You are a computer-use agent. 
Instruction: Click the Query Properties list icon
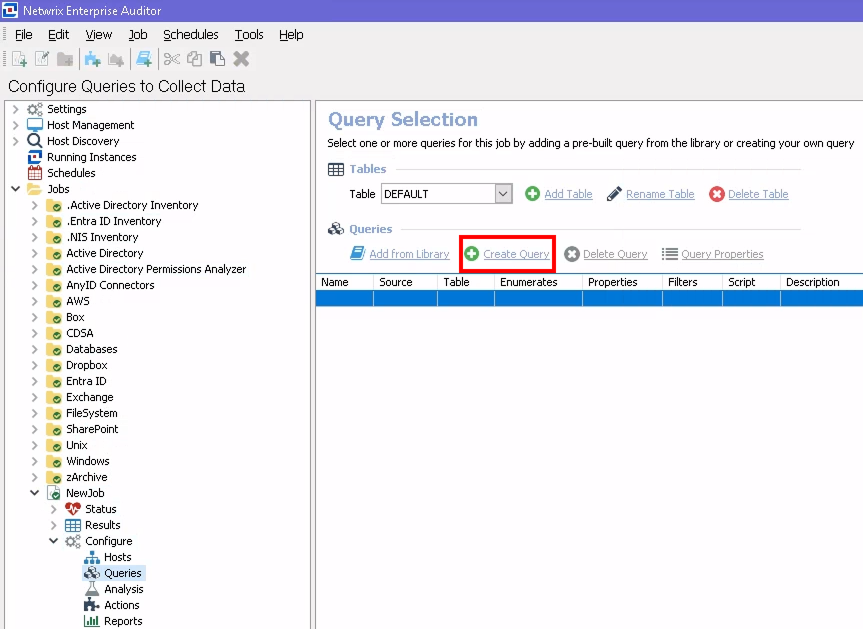[670, 254]
